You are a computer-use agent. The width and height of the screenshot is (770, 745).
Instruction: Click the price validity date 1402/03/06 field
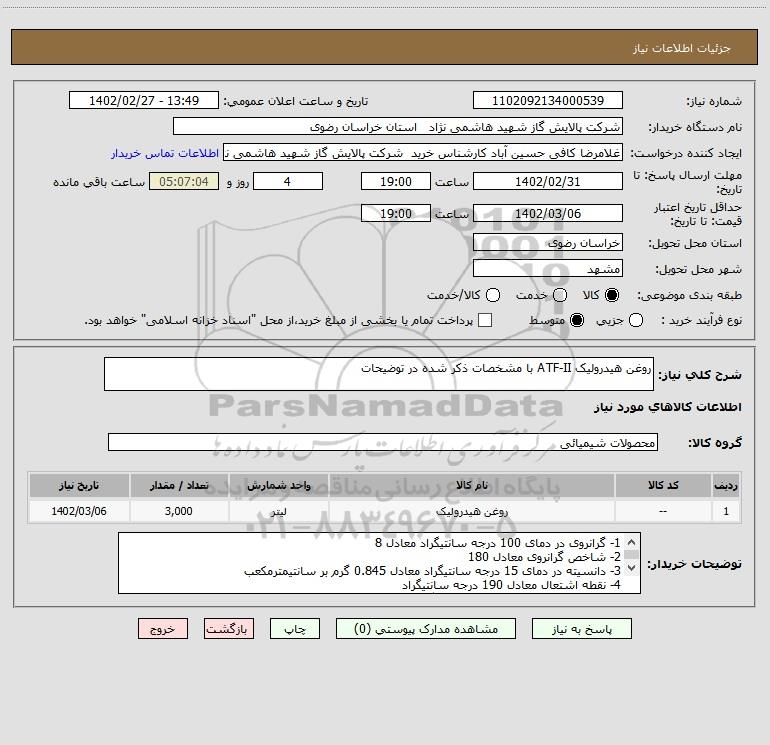[x=548, y=213]
